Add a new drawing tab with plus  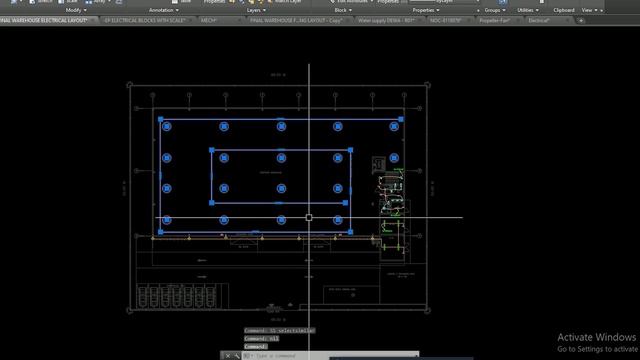click(581, 20)
